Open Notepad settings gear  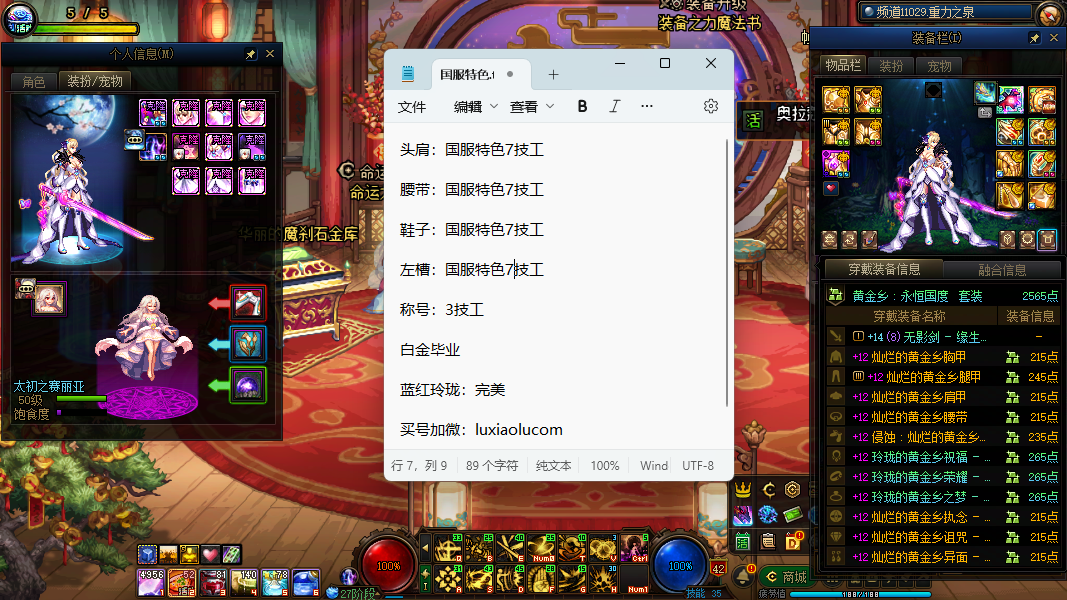[x=711, y=106]
